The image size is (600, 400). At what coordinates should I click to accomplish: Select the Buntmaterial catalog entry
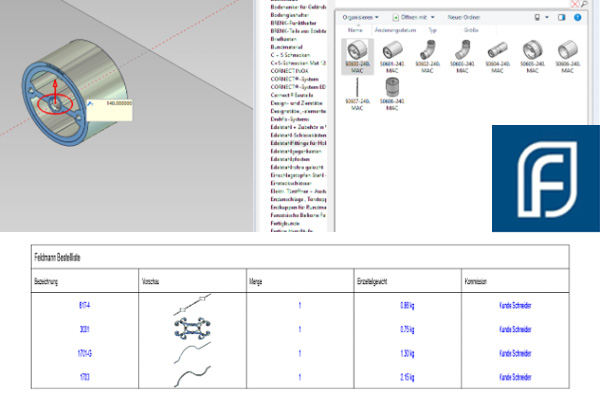(x=286, y=47)
